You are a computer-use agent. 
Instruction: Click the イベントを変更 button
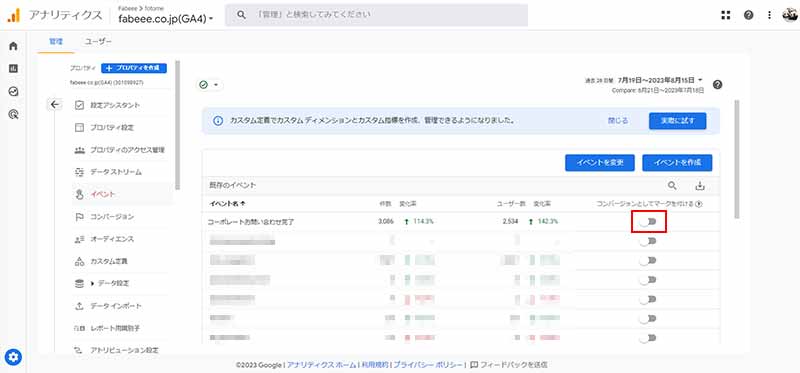599,163
